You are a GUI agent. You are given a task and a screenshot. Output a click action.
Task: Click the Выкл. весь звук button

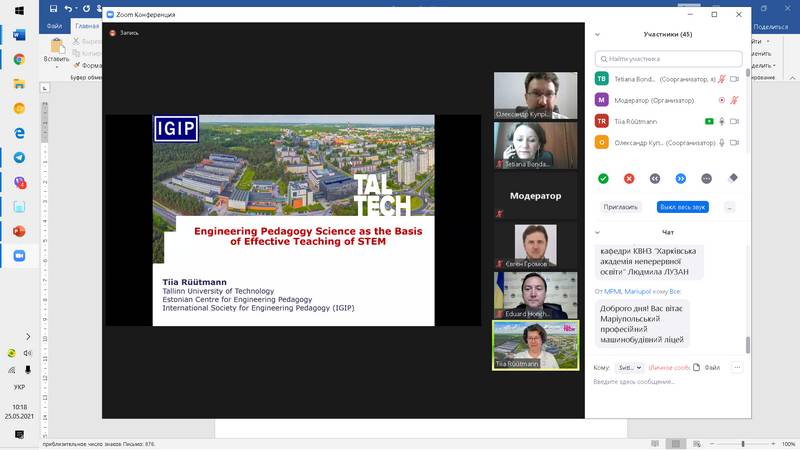(x=683, y=207)
